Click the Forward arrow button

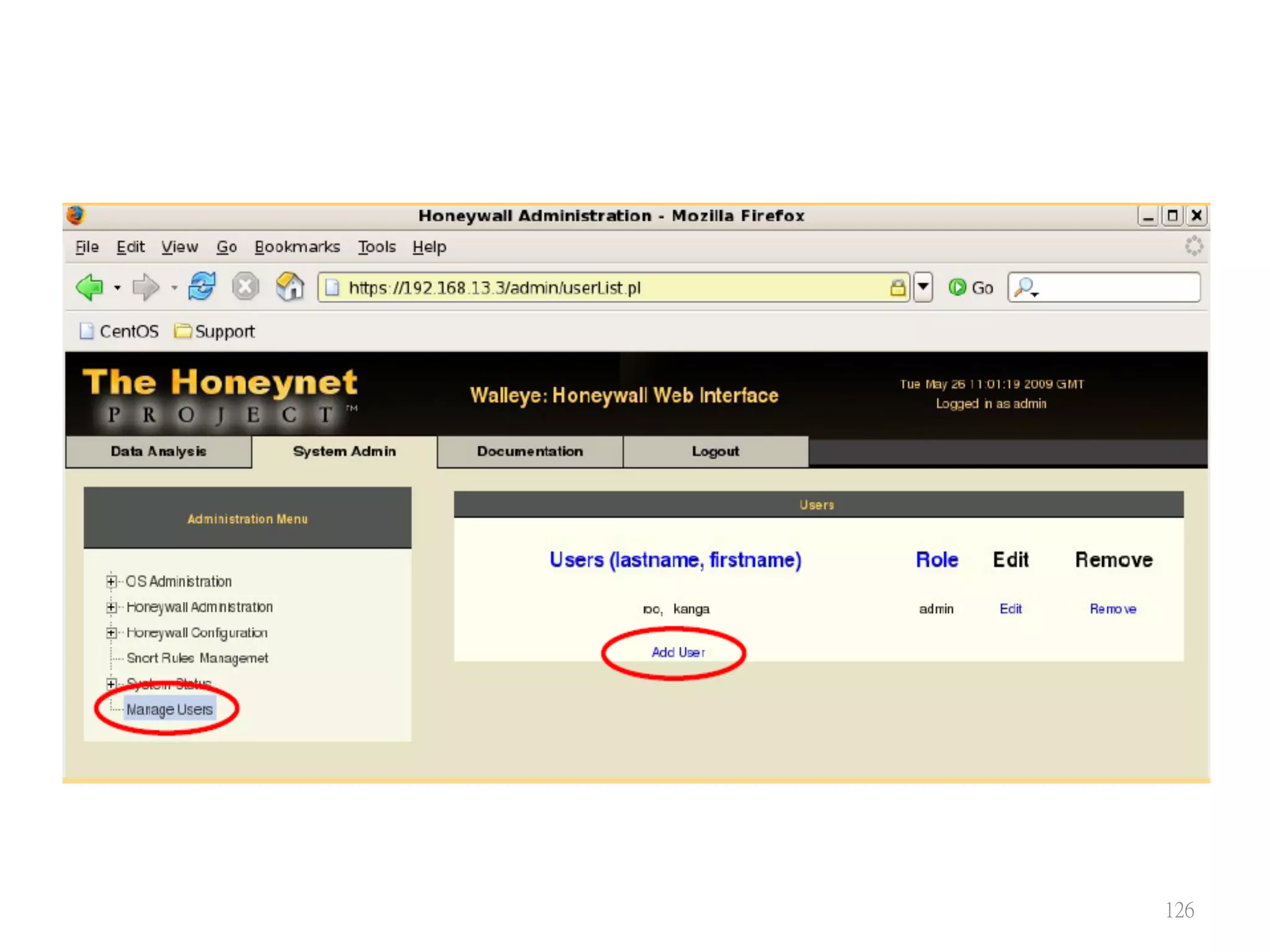146,288
